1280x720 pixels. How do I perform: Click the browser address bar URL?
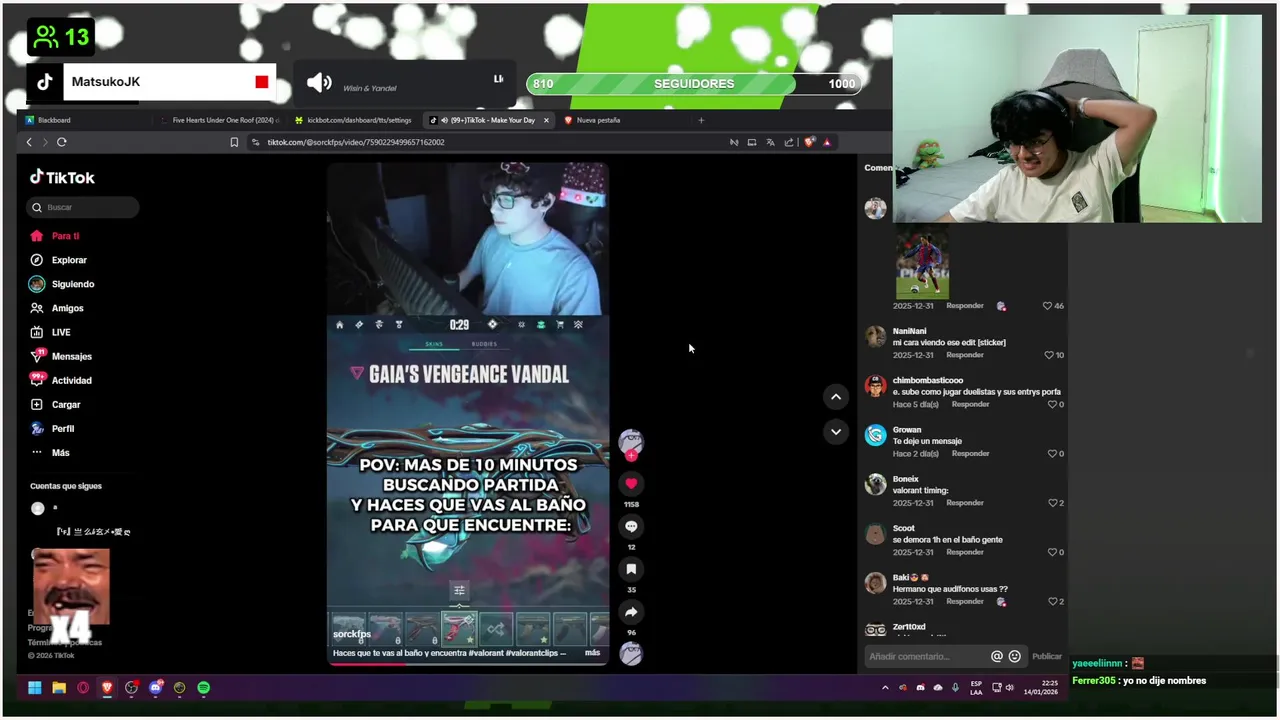pos(355,142)
